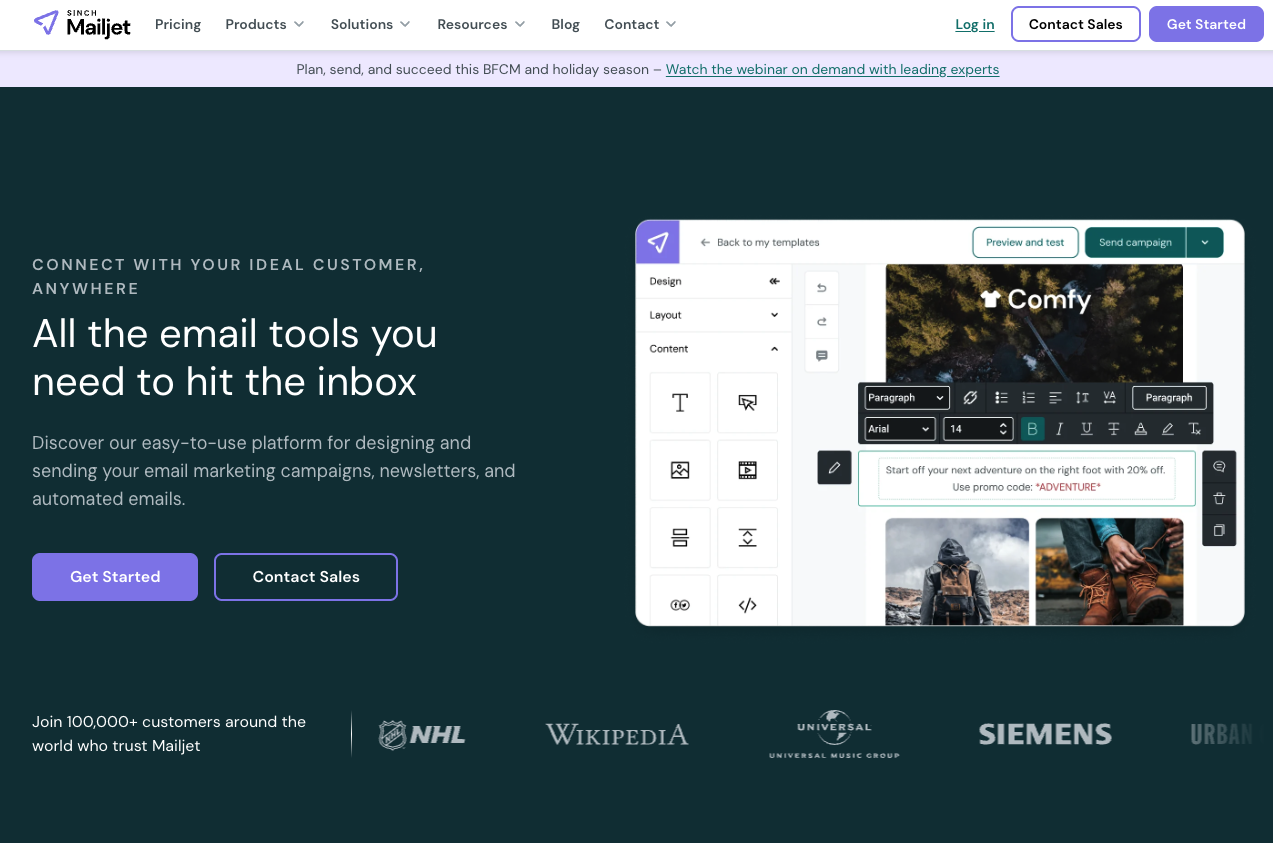Open the Products menu
The image size is (1273, 843).
click(x=265, y=24)
